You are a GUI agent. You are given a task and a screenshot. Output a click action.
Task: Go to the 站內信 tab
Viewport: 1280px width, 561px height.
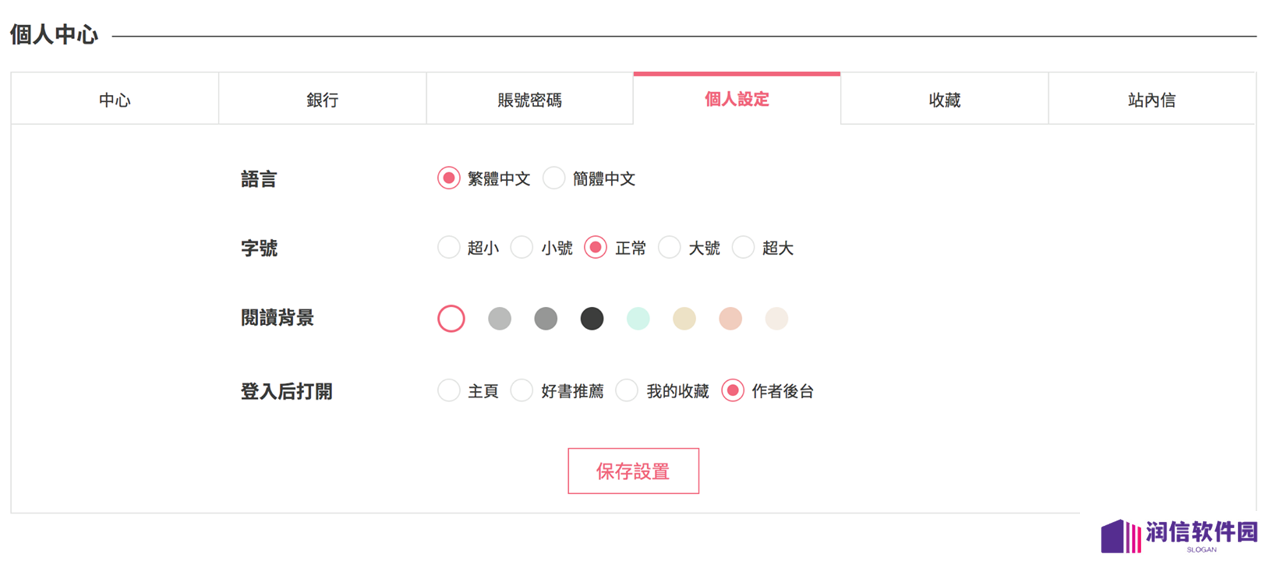pos(1152,100)
